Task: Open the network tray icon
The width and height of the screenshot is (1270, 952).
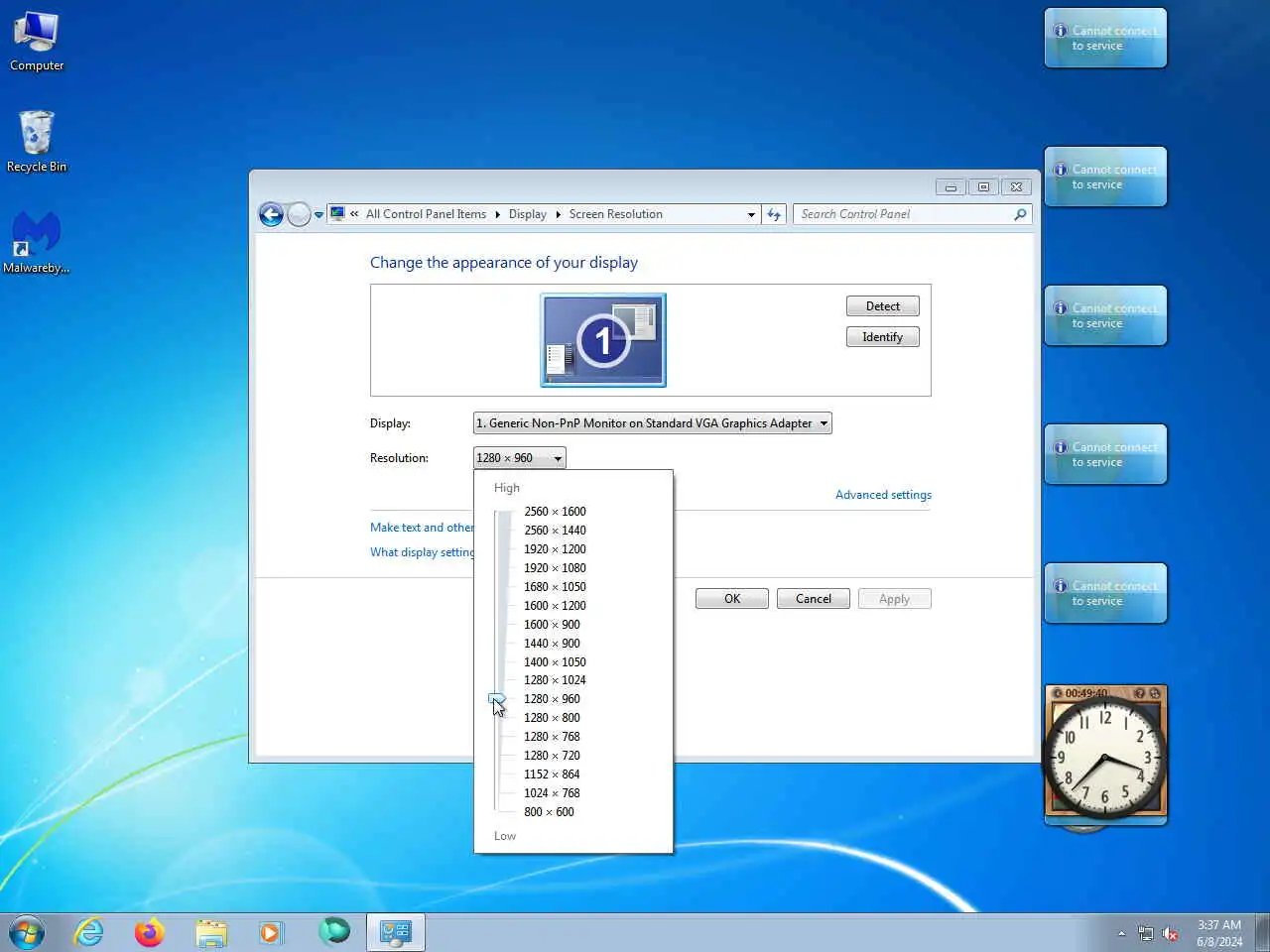Action: point(1146,933)
